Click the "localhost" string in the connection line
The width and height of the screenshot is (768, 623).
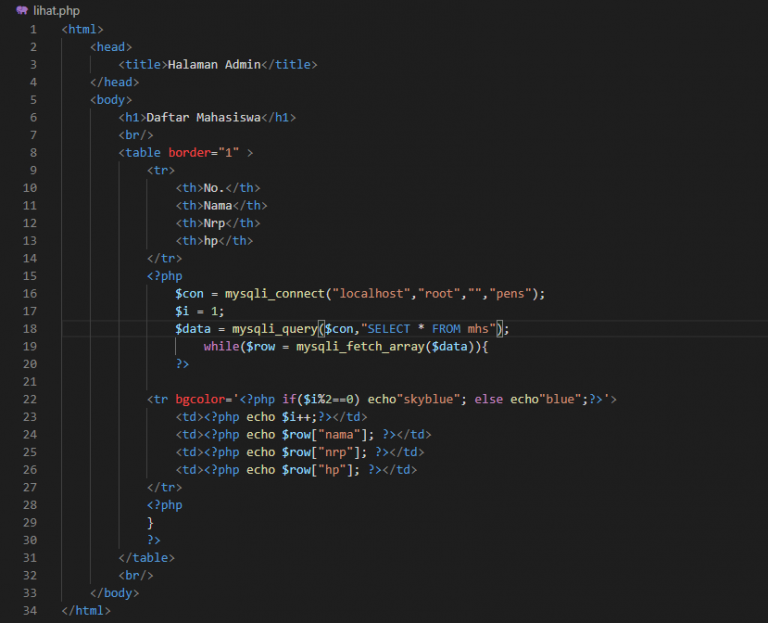point(375,293)
